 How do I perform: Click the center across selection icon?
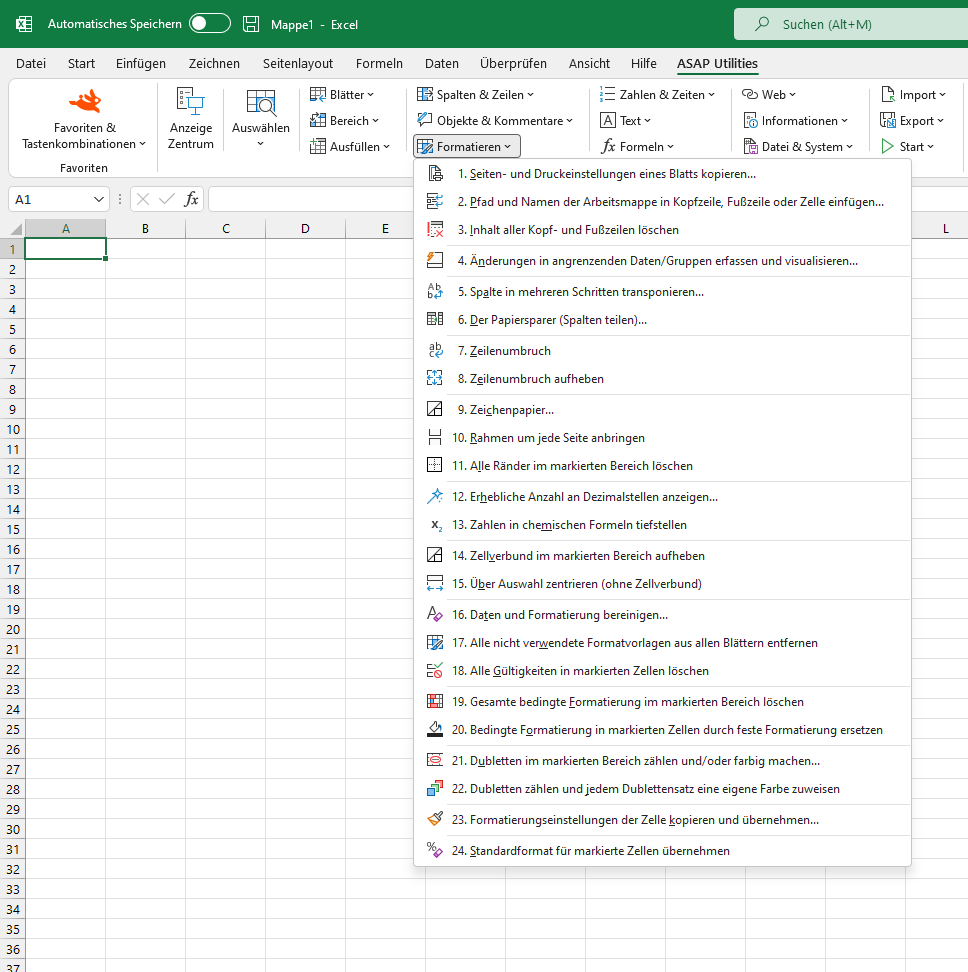435,583
